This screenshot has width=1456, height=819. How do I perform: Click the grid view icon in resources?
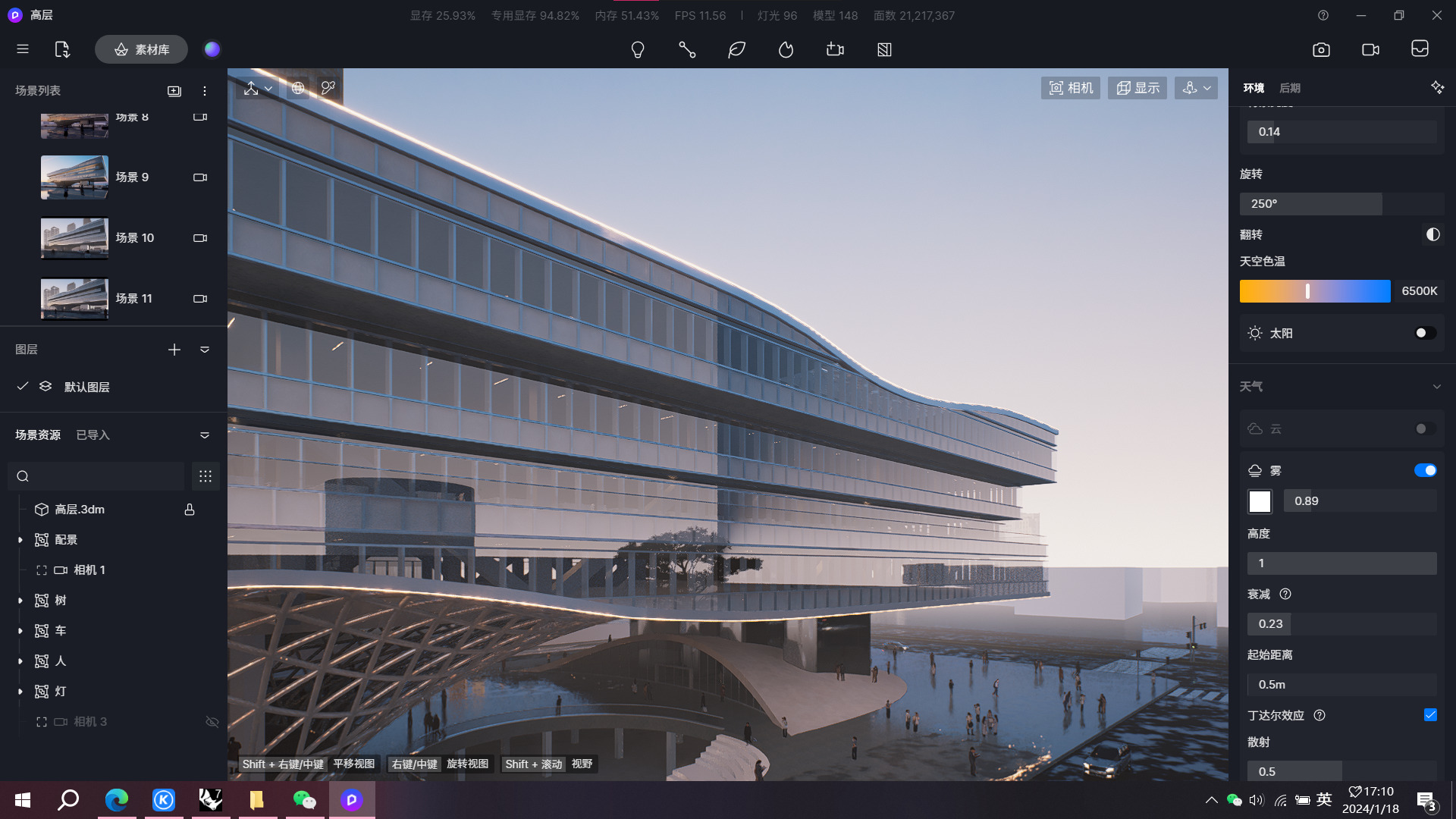tap(206, 476)
